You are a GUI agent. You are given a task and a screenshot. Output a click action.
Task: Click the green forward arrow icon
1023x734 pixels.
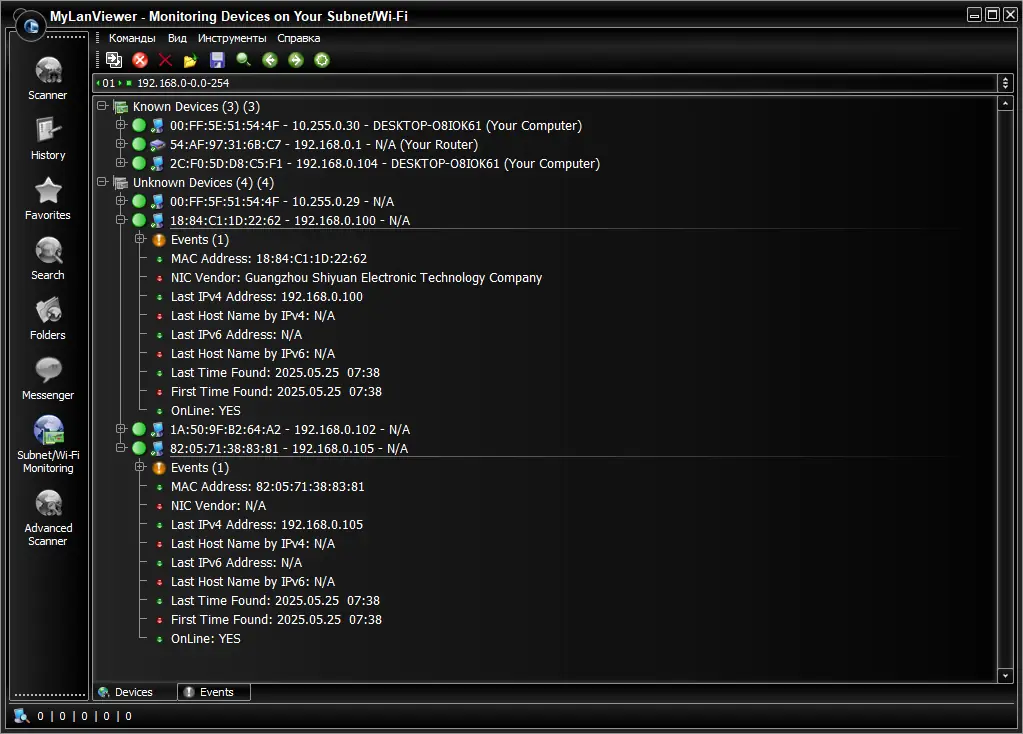(x=296, y=60)
